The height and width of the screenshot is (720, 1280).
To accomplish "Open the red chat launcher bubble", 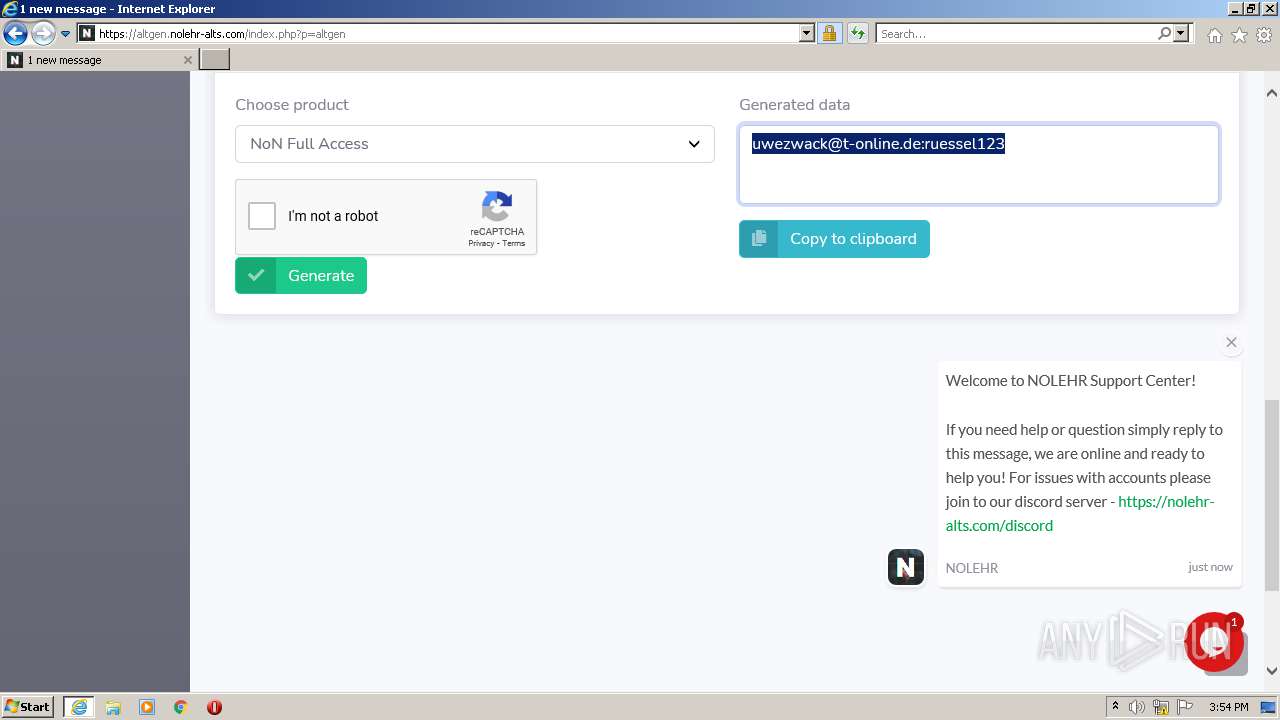I will tap(1214, 642).
